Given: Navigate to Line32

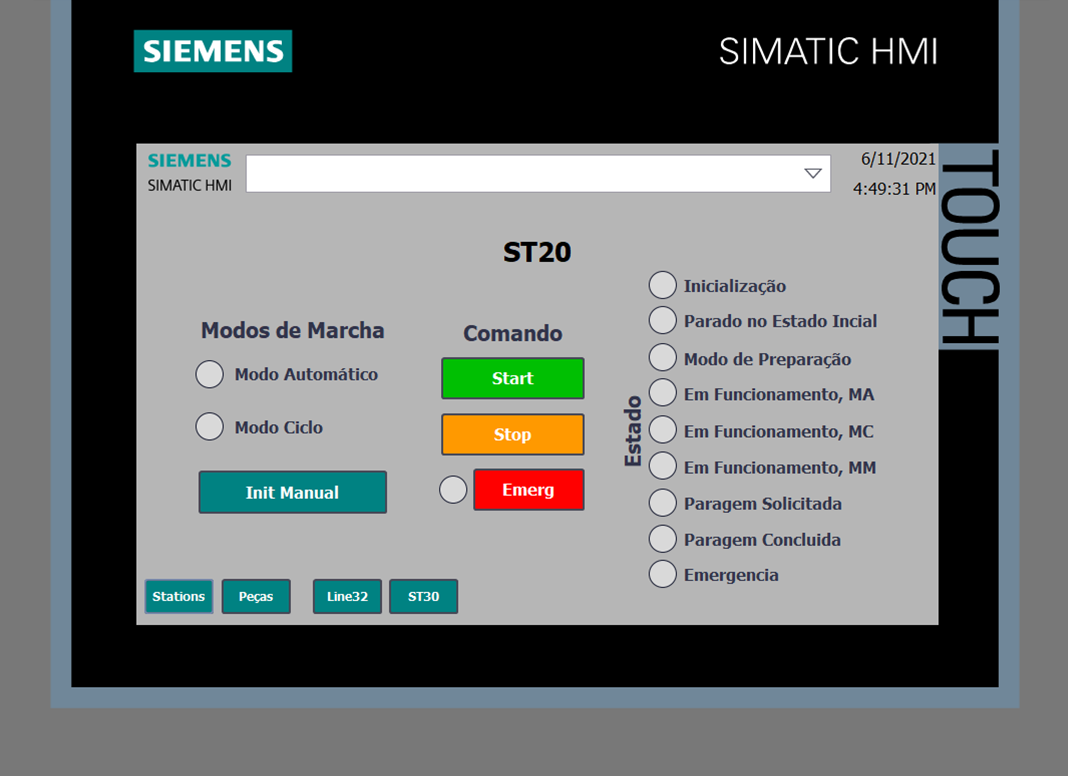Looking at the screenshot, I should 347,596.
